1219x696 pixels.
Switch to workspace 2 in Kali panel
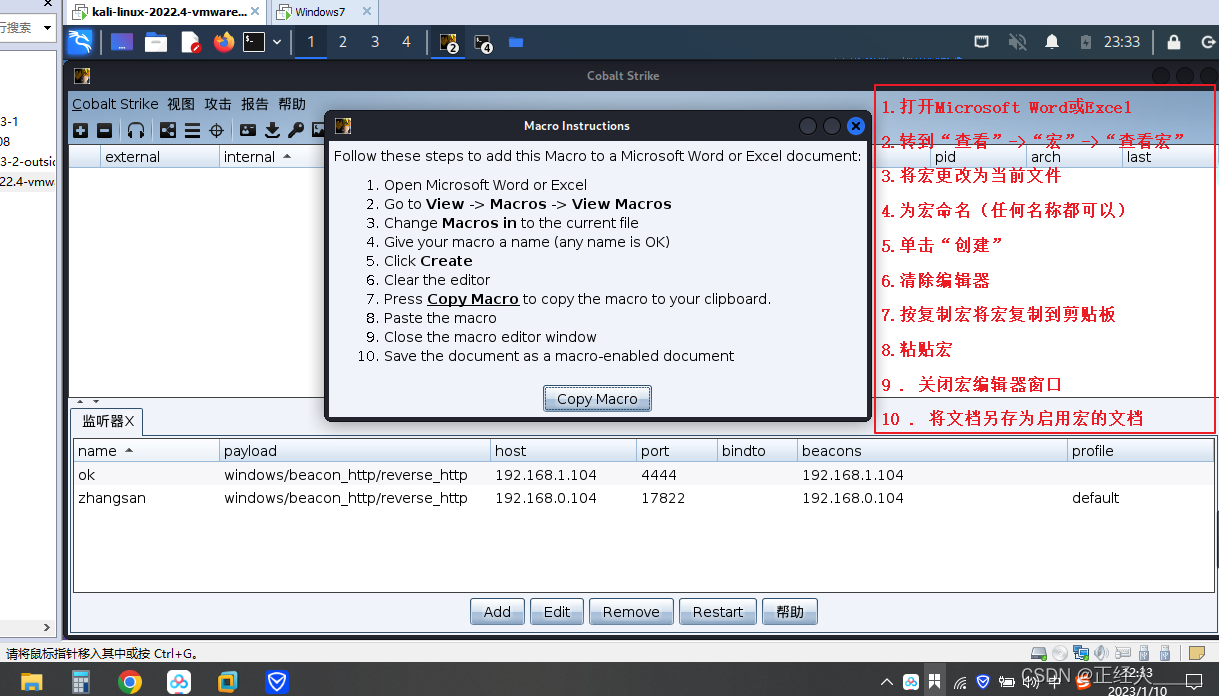tap(343, 42)
